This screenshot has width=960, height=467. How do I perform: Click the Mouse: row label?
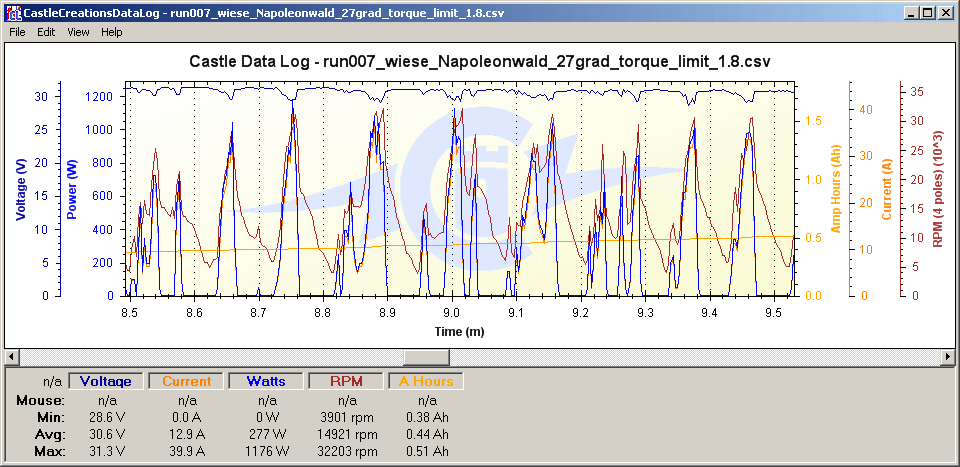coord(40,401)
